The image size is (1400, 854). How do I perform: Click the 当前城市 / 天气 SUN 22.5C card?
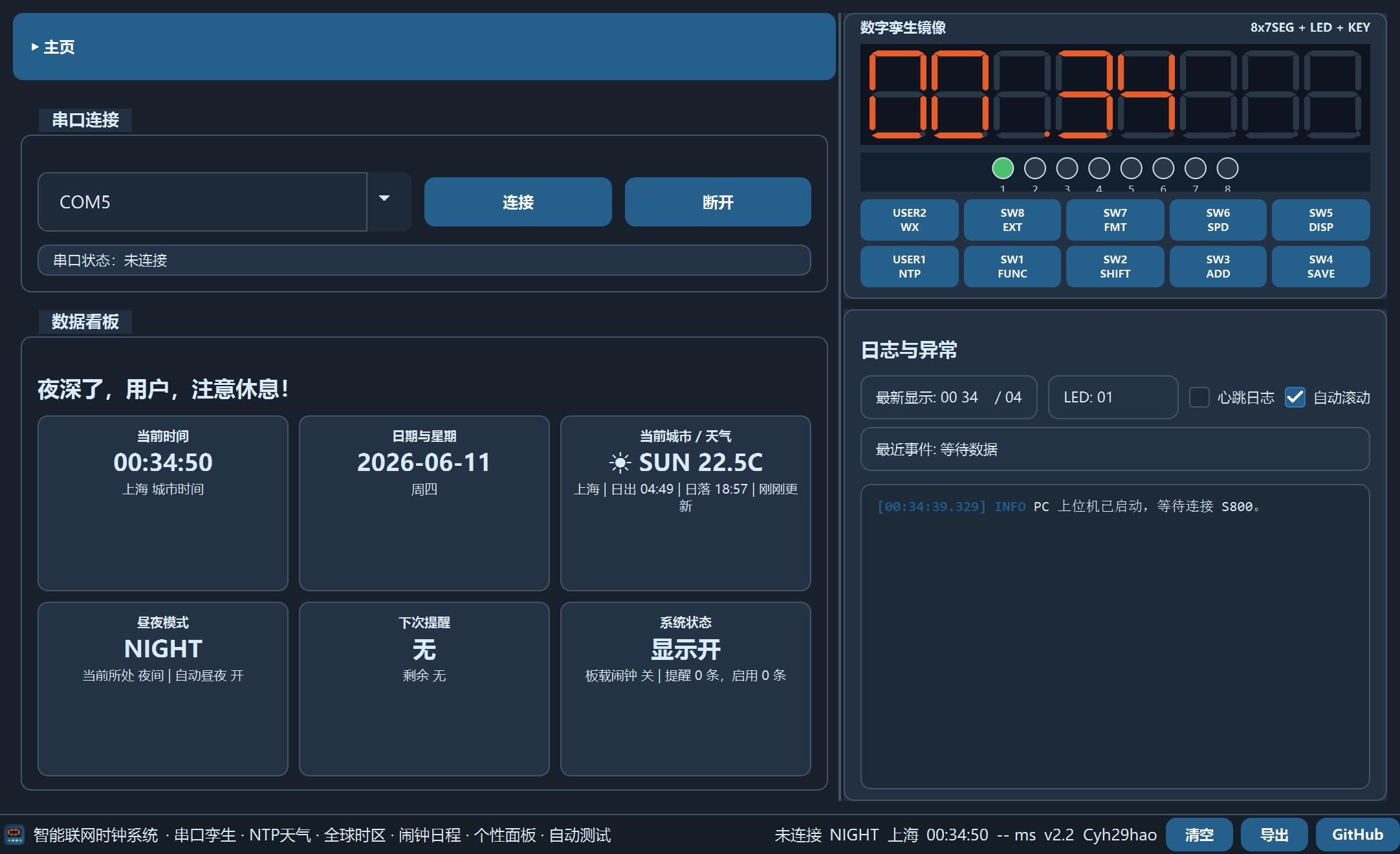(686, 503)
